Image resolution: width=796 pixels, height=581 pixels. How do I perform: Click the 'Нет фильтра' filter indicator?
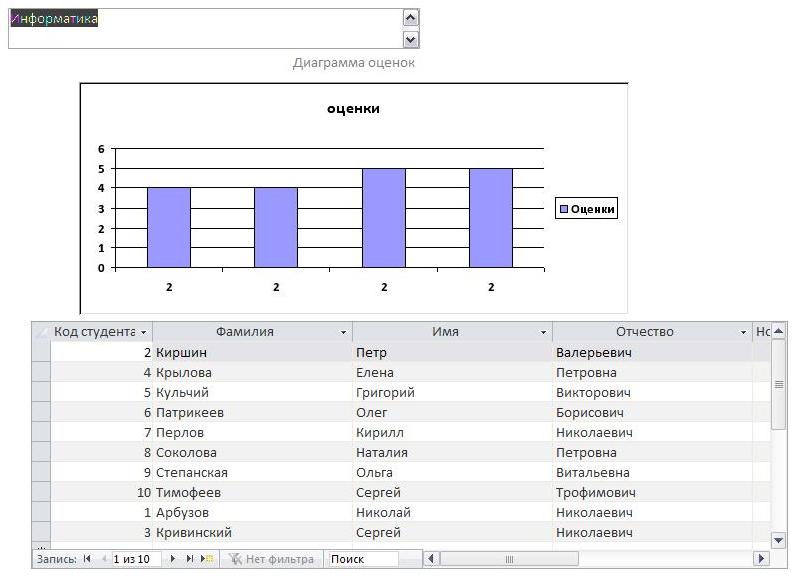272,559
